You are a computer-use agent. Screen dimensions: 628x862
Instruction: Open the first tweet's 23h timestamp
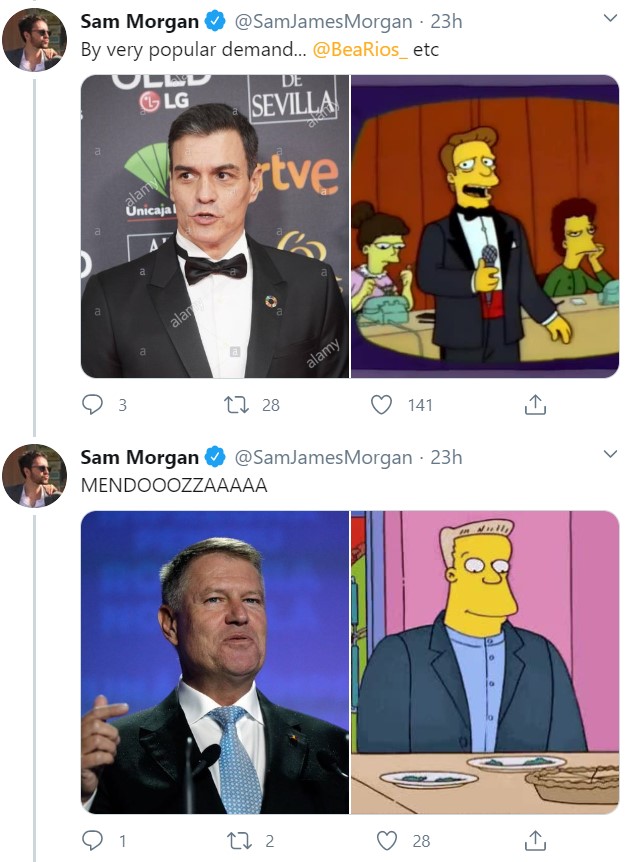pyautogui.click(x=446, y=21)
